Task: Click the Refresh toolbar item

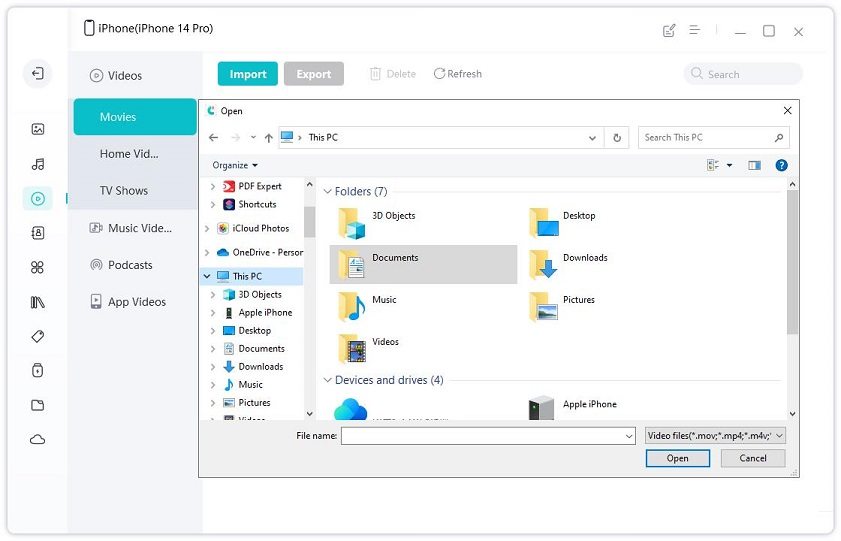Action: tap(458, 74)
